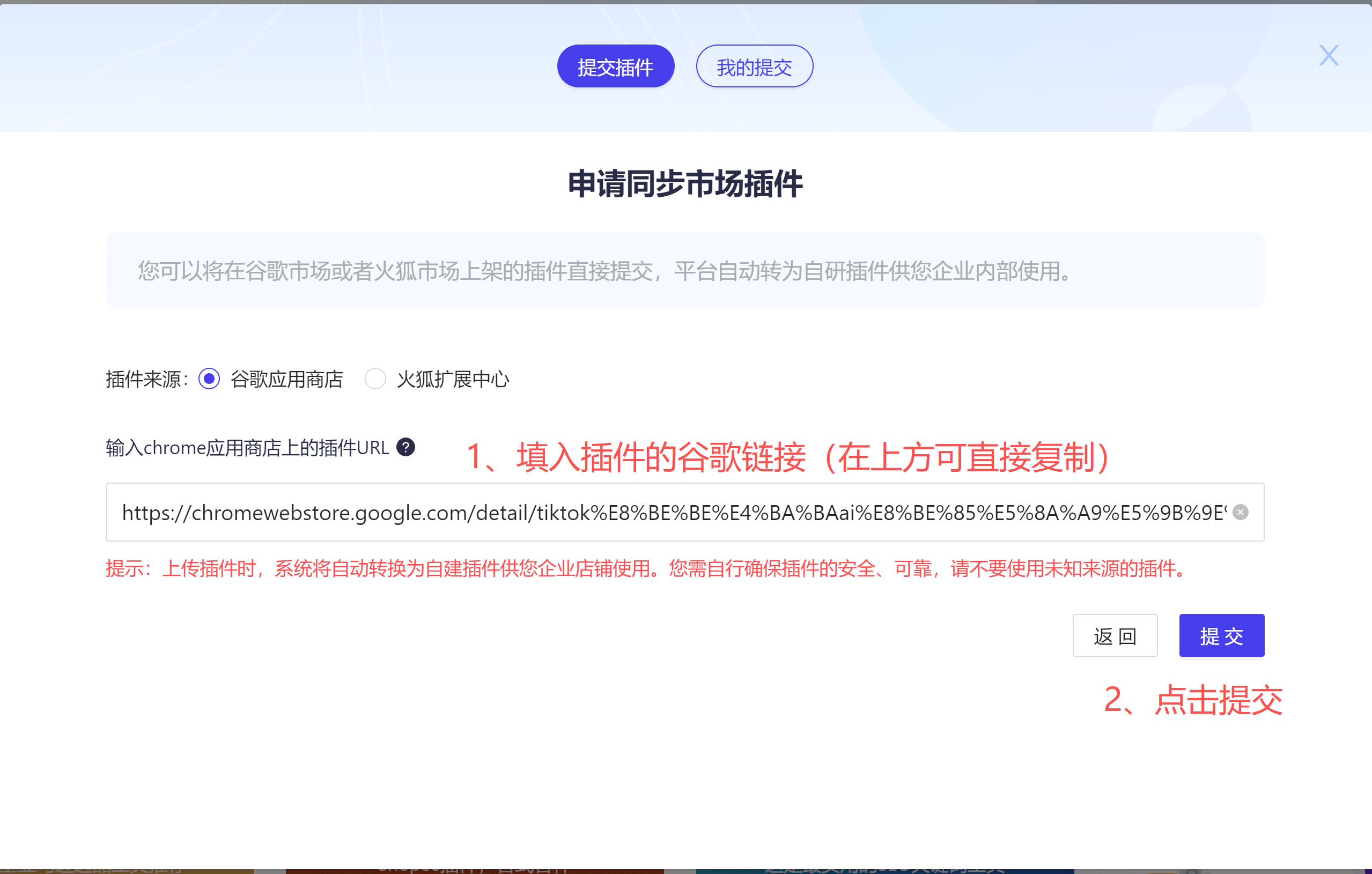Click the 输入chrome应用商店上的插件URL label

coord(247,448)
